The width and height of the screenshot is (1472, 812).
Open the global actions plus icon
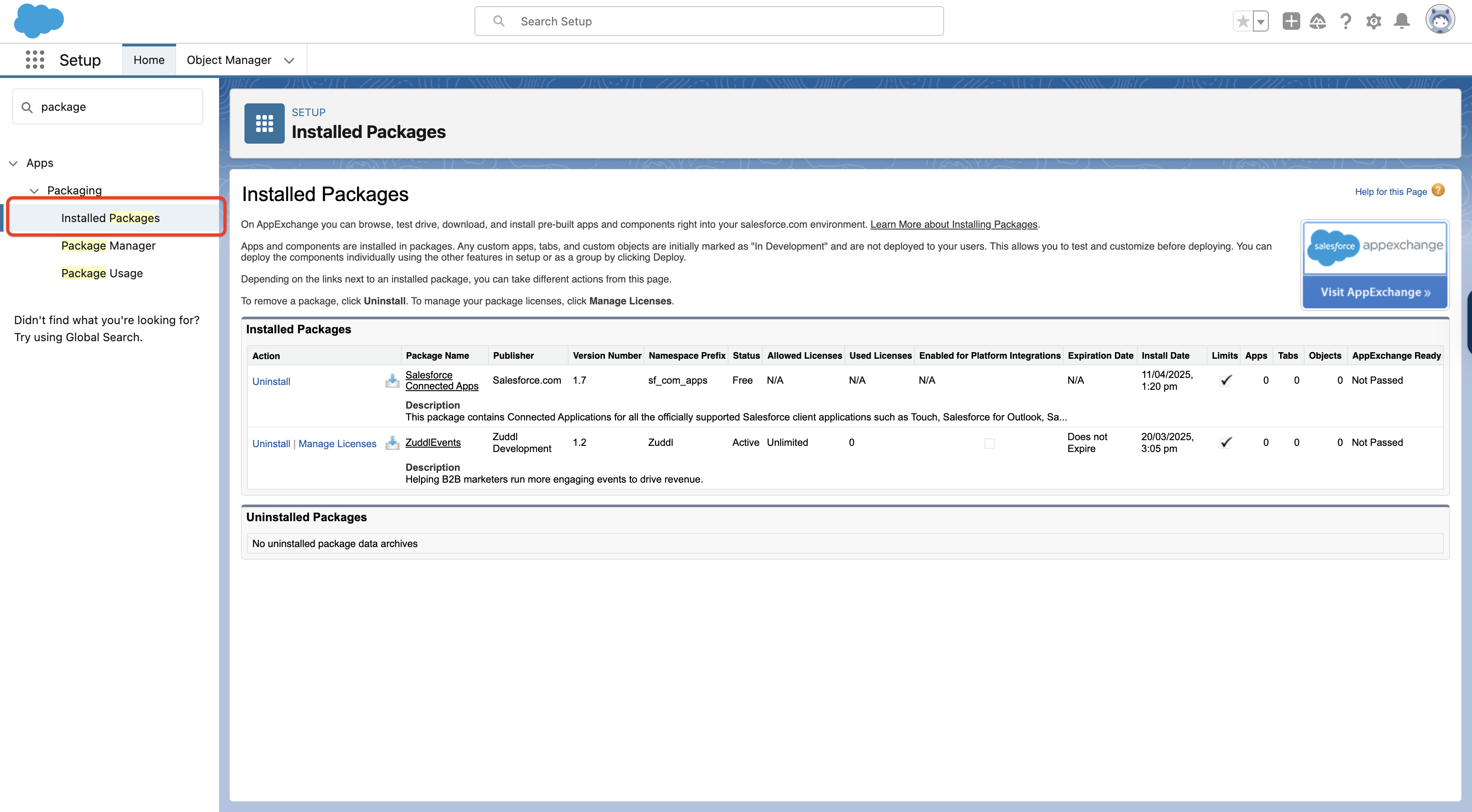1291,22
